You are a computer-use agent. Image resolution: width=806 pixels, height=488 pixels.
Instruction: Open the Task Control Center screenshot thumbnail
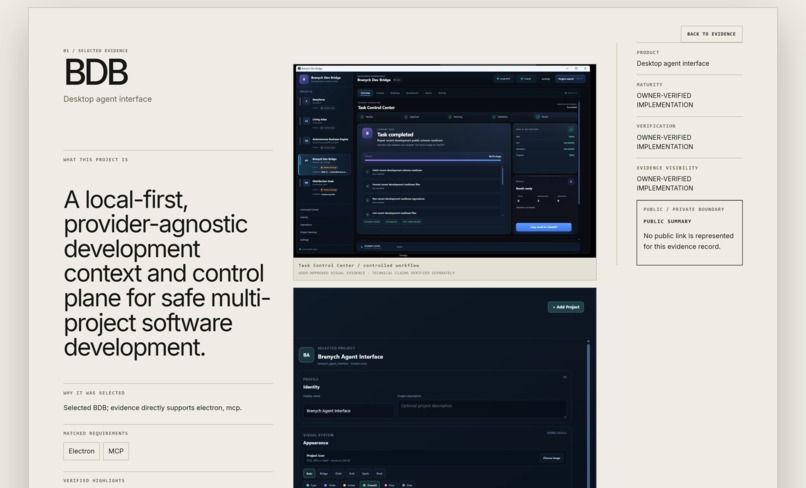pyautogui.click(x=445, y=161)
